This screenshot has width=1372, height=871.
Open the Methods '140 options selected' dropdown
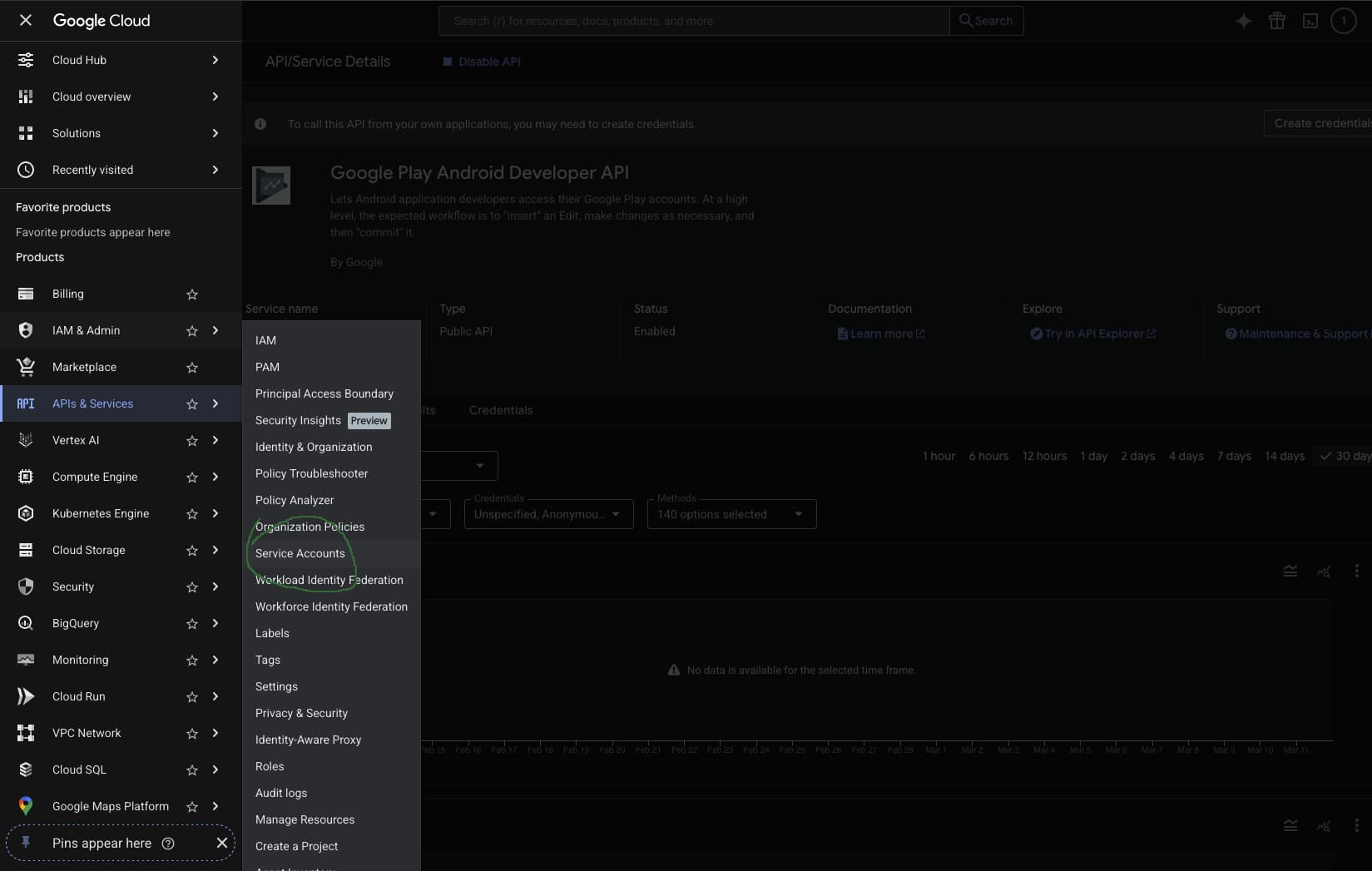731,514
